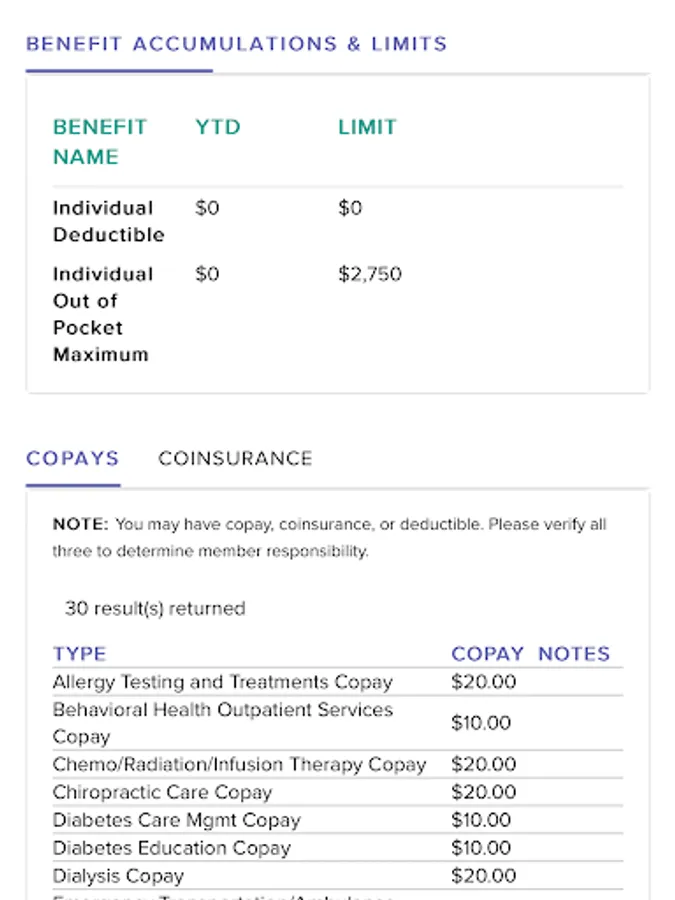Open the Benefit Accumulations & Limits tab

tap(236, 44)
